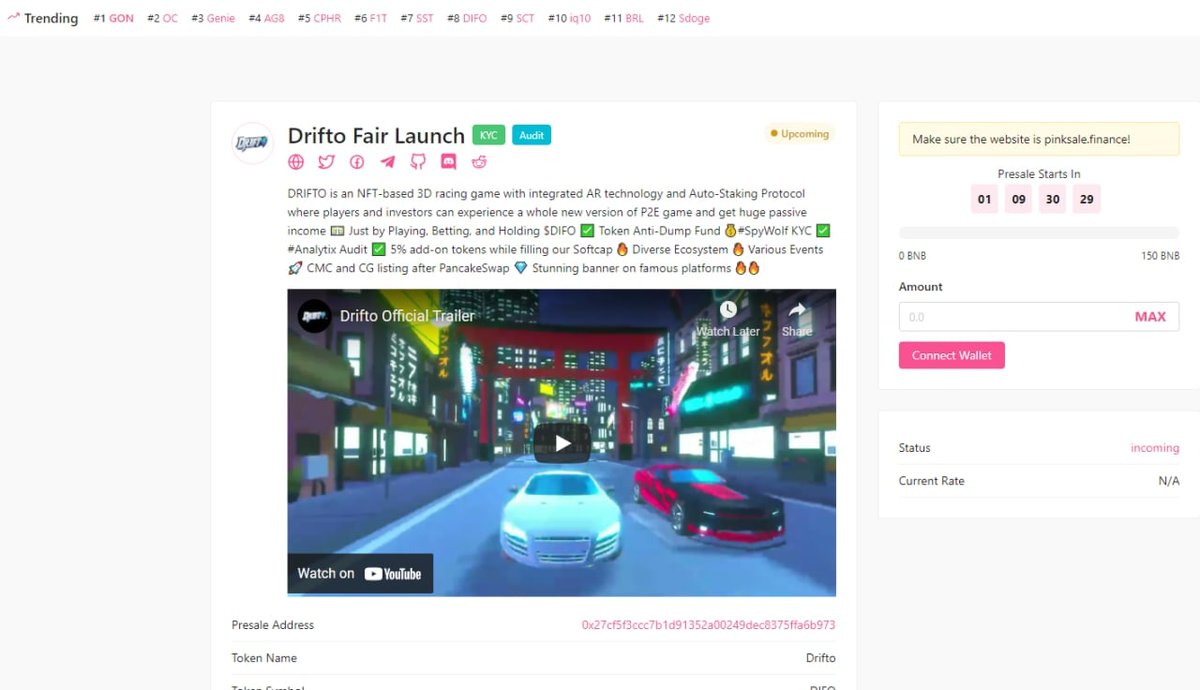Open video via Watch on YouTube
Image resolution: width=1200 pixels, height=690 pixels.
click(360, 574)
